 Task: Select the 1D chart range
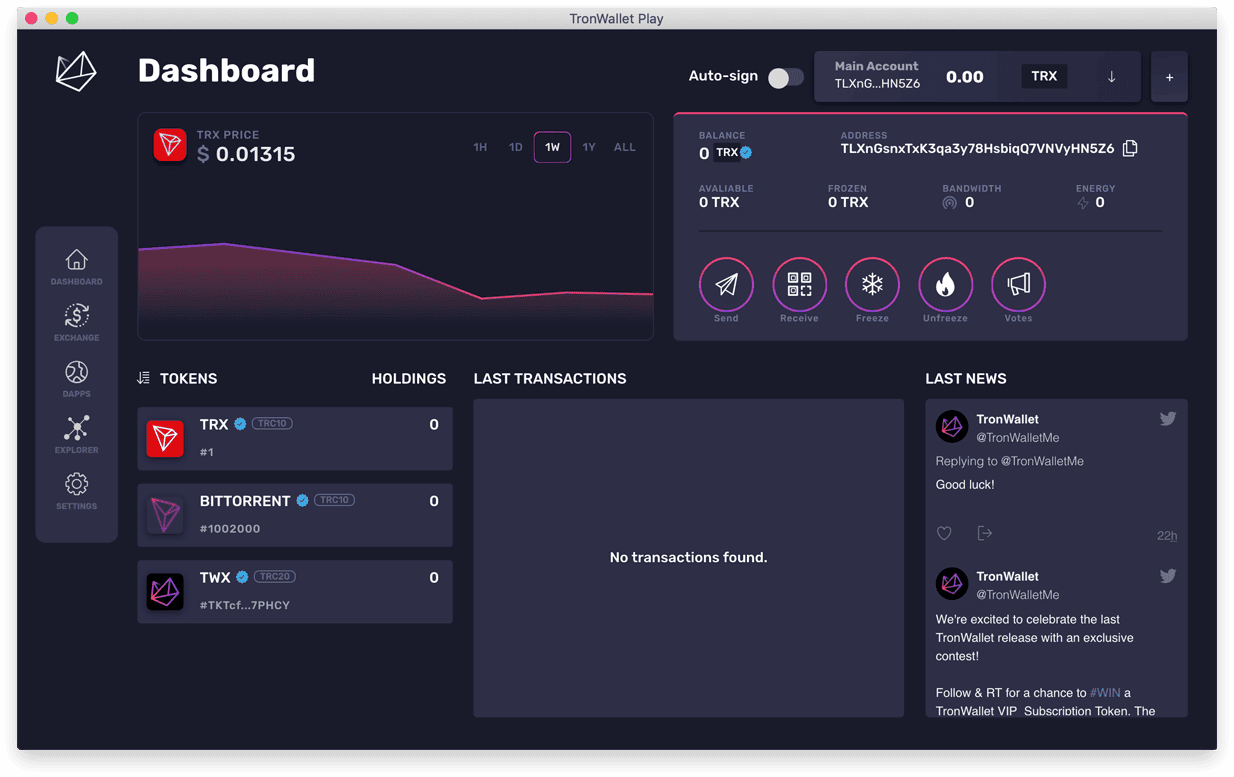point(516,147)
